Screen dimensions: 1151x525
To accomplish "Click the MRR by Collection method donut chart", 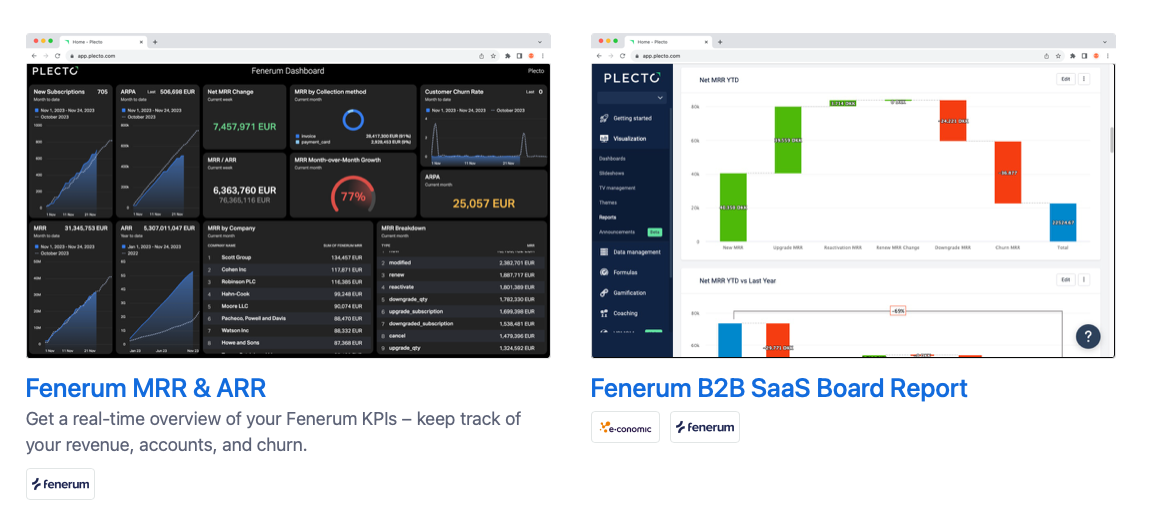I will coord(353,118).
